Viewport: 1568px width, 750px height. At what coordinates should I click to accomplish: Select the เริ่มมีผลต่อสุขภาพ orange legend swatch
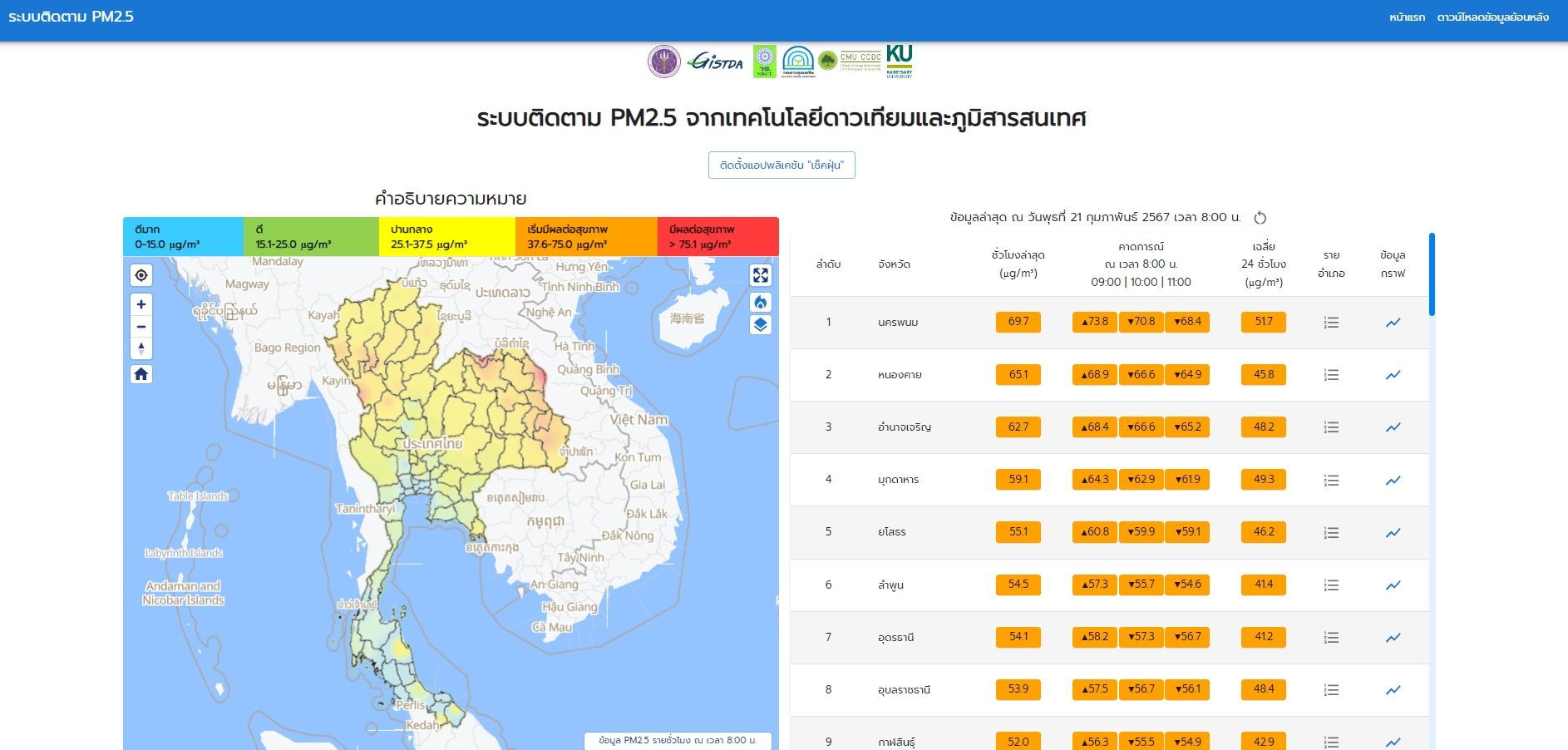[586, 236]
